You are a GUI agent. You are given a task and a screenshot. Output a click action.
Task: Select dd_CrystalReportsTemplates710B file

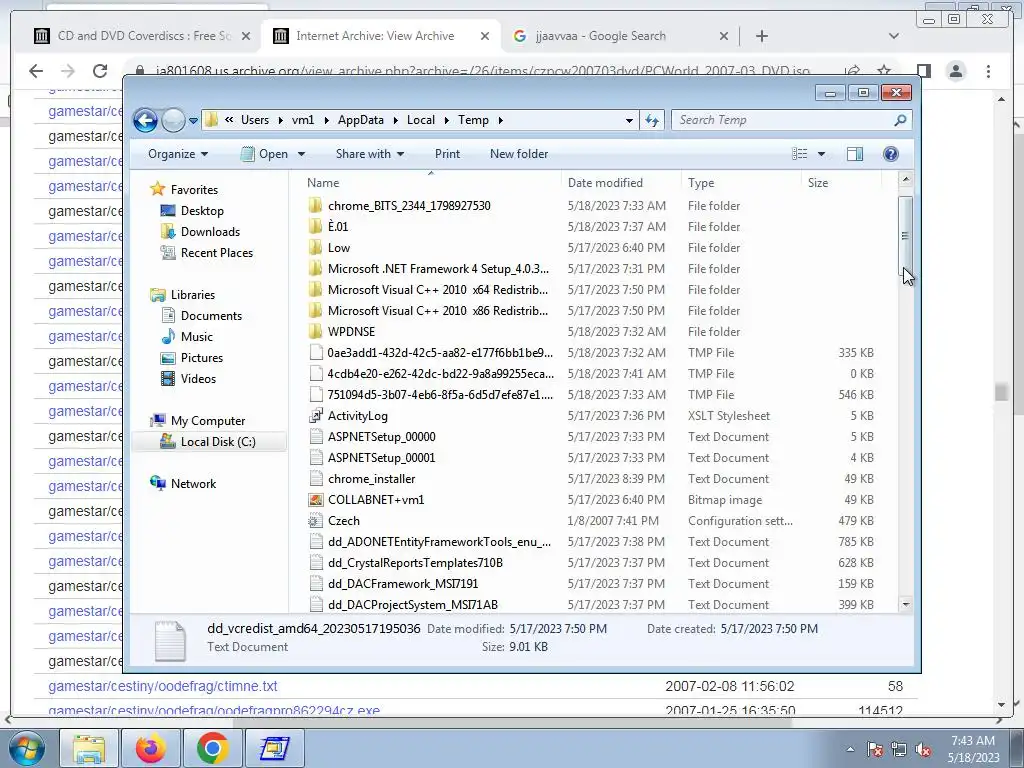[415, 563]
